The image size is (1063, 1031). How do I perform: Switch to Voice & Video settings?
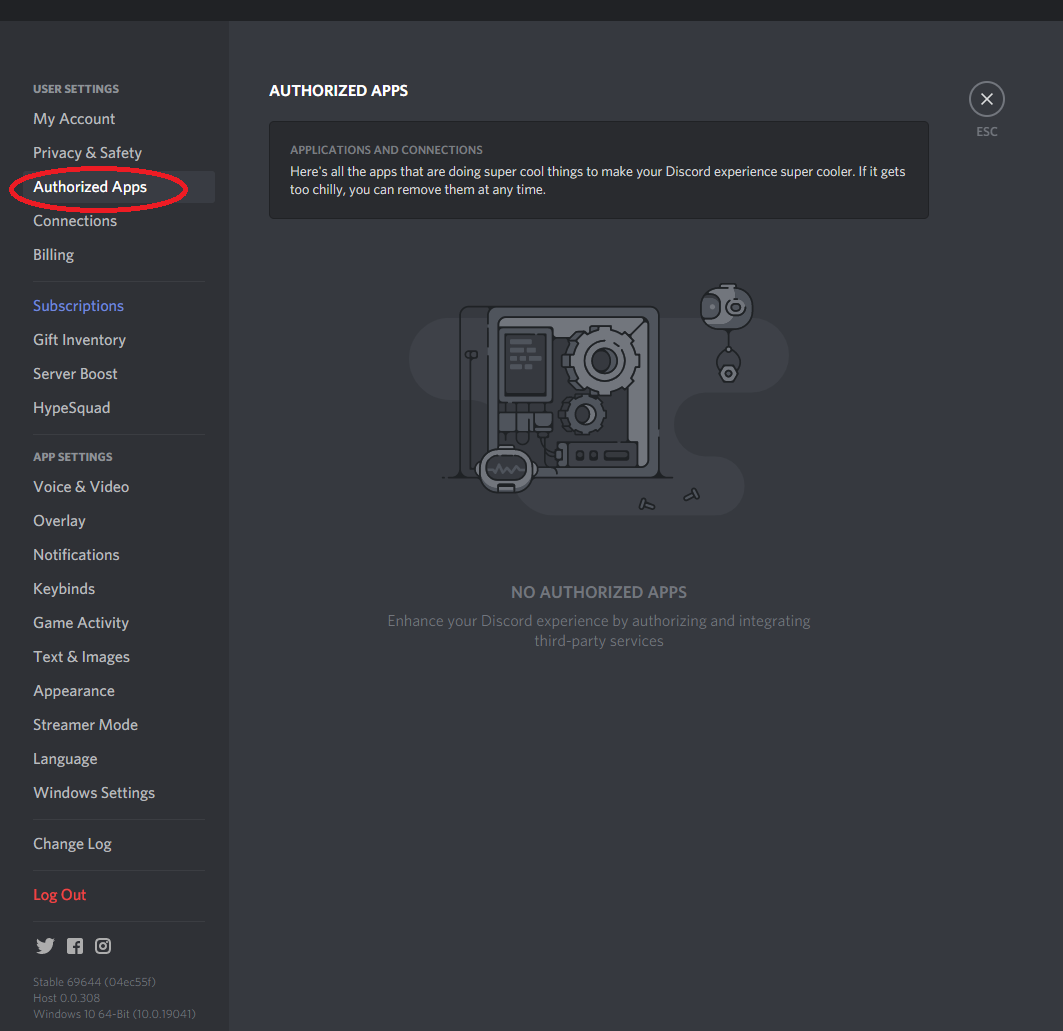coord(81,487)
